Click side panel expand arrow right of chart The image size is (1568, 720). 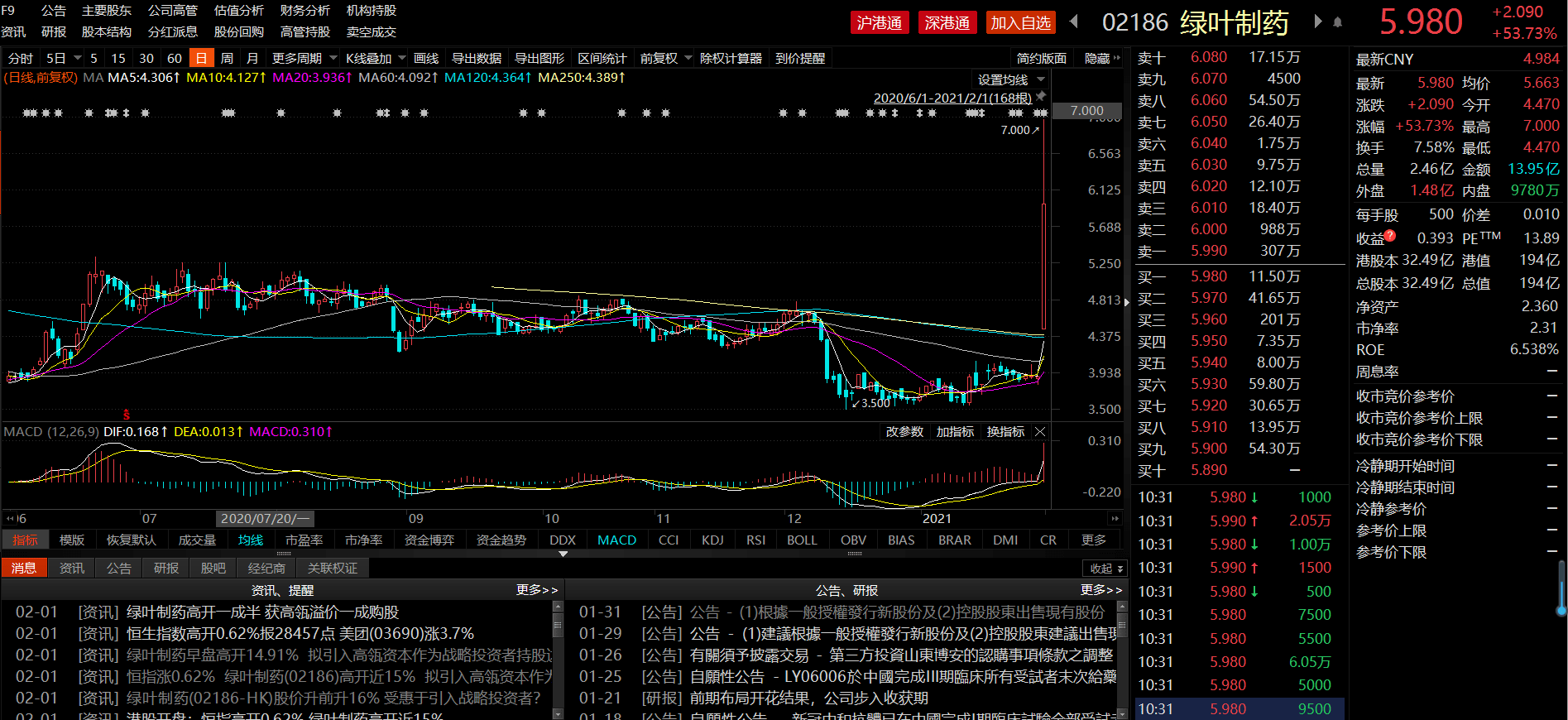[1127, 302]
